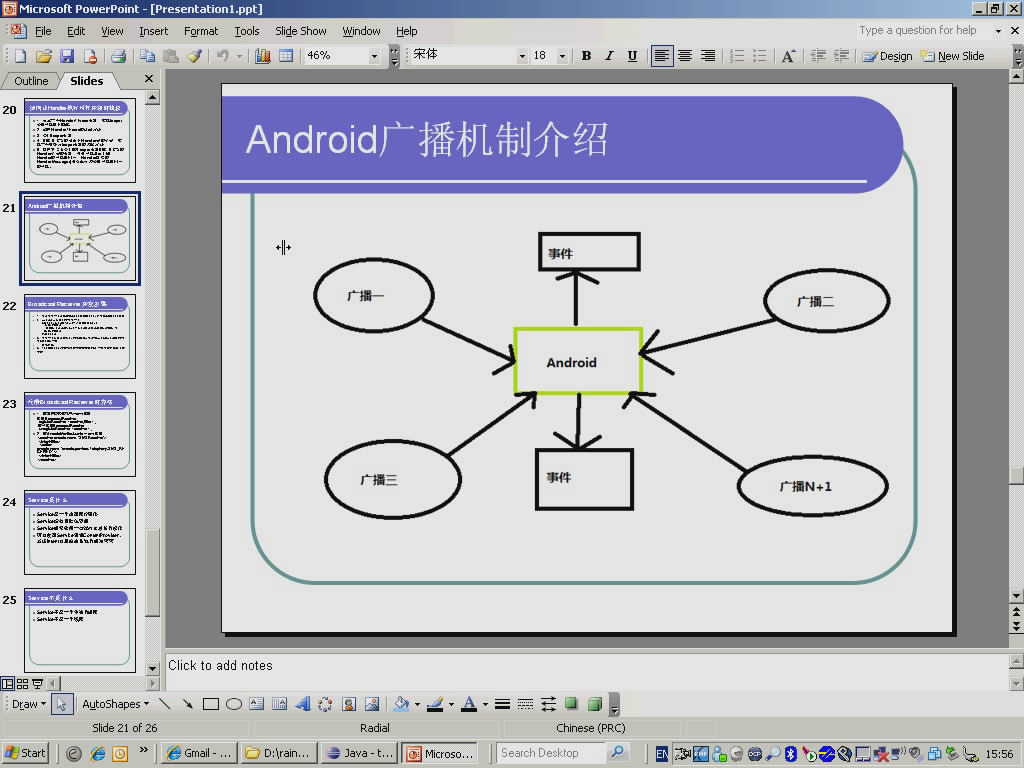This screenshot has width=1024, height=768.
Task: Open the AutoShapes dropdown
Action: tap(116, 704)
